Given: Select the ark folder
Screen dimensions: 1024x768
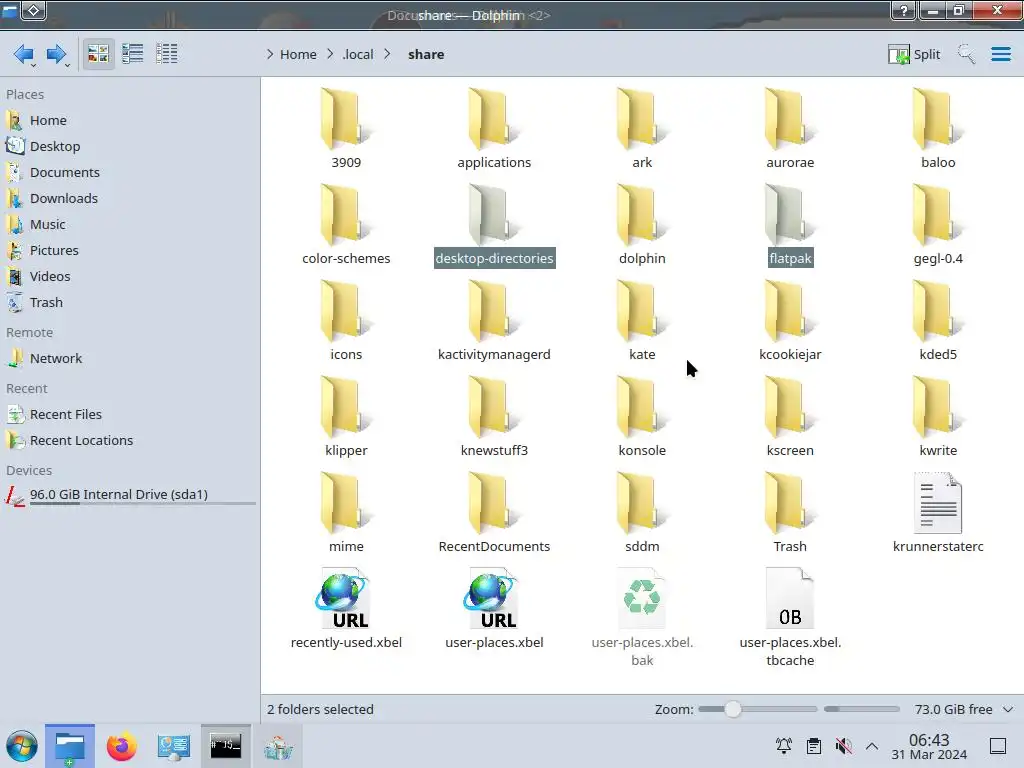Looking at the screenshot, I should [642, 129].
